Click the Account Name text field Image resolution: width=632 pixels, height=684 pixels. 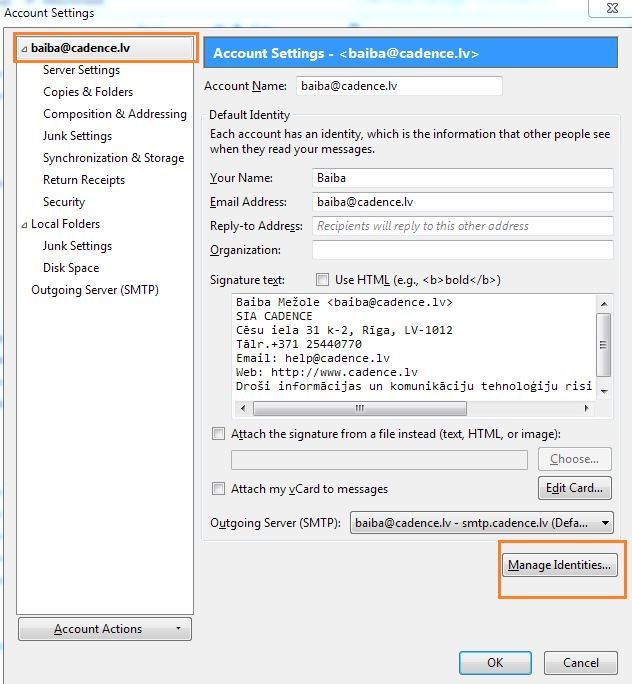pyautogui.click(x=398, y=86)
